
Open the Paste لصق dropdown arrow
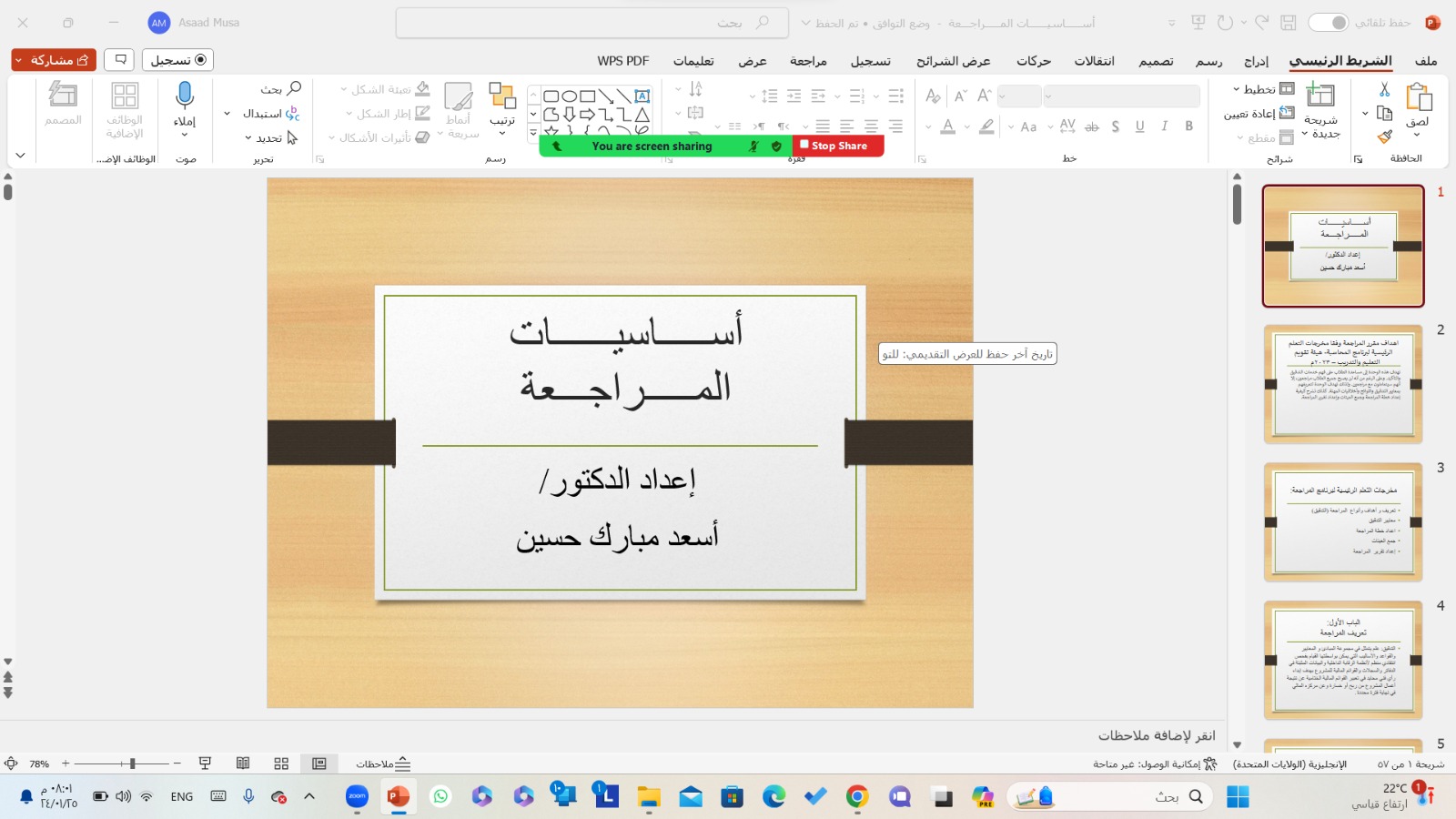[1416, 135]
